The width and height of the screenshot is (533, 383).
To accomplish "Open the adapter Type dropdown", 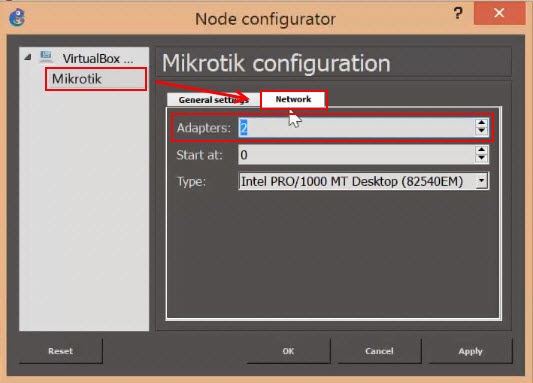I will pyautogui.click(x=364, y=181).
